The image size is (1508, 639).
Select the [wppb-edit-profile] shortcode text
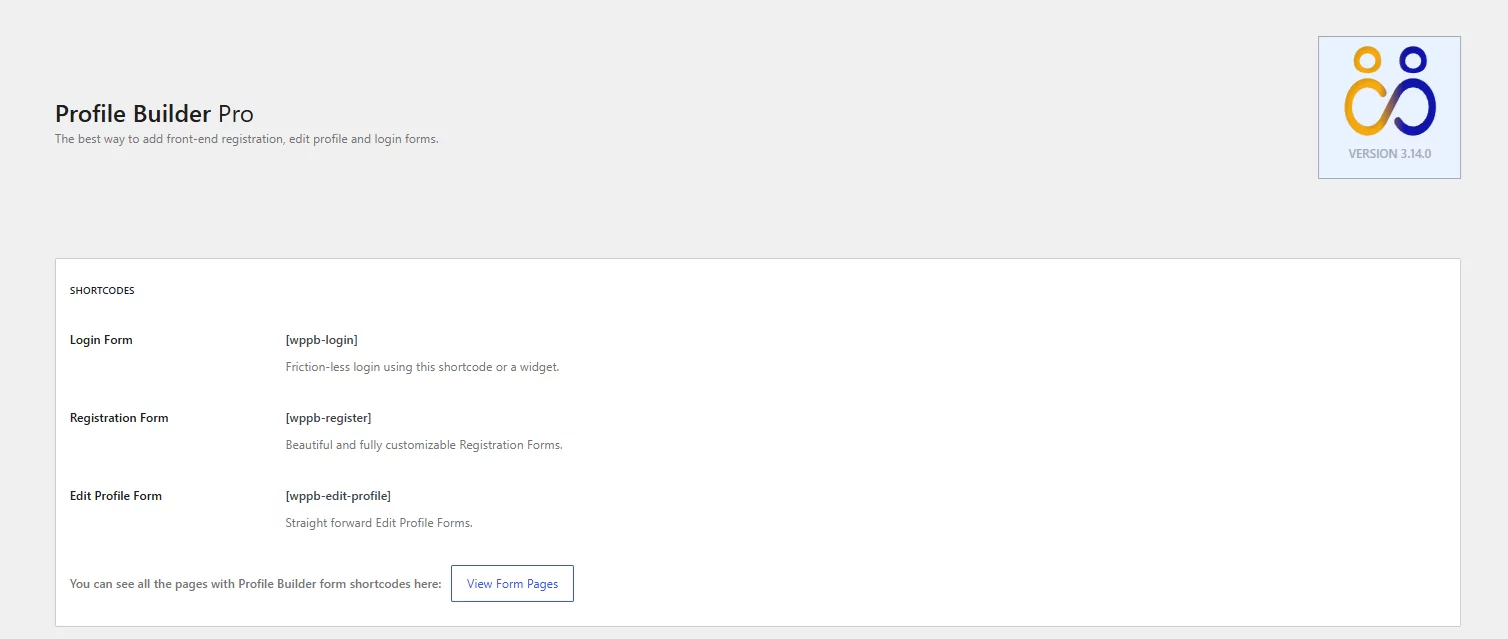[x=338, y=496]
